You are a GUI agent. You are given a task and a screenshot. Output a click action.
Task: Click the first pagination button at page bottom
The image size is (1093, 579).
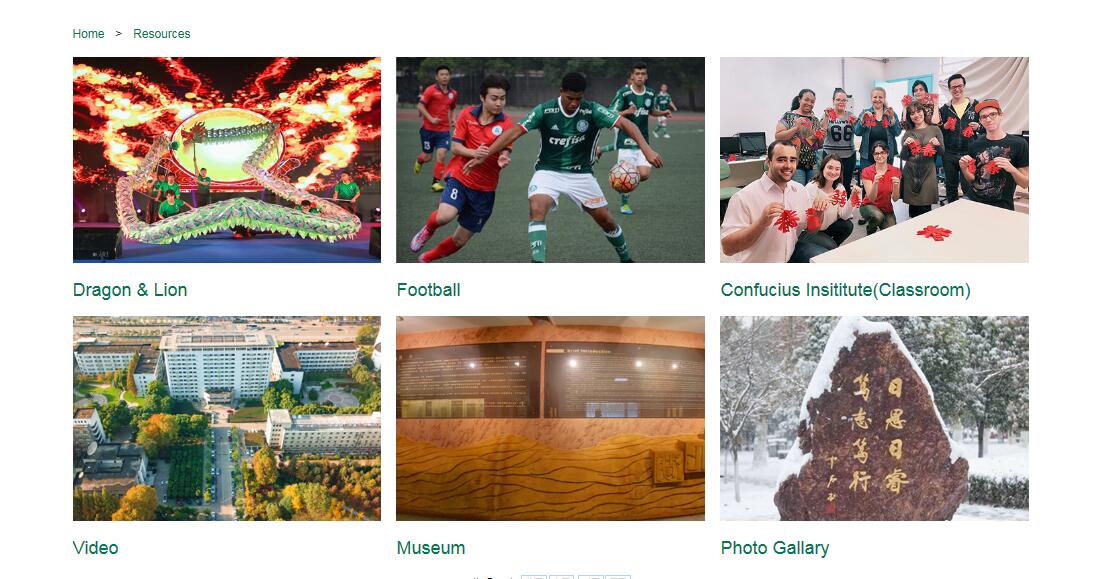click(x=534, y=577)
